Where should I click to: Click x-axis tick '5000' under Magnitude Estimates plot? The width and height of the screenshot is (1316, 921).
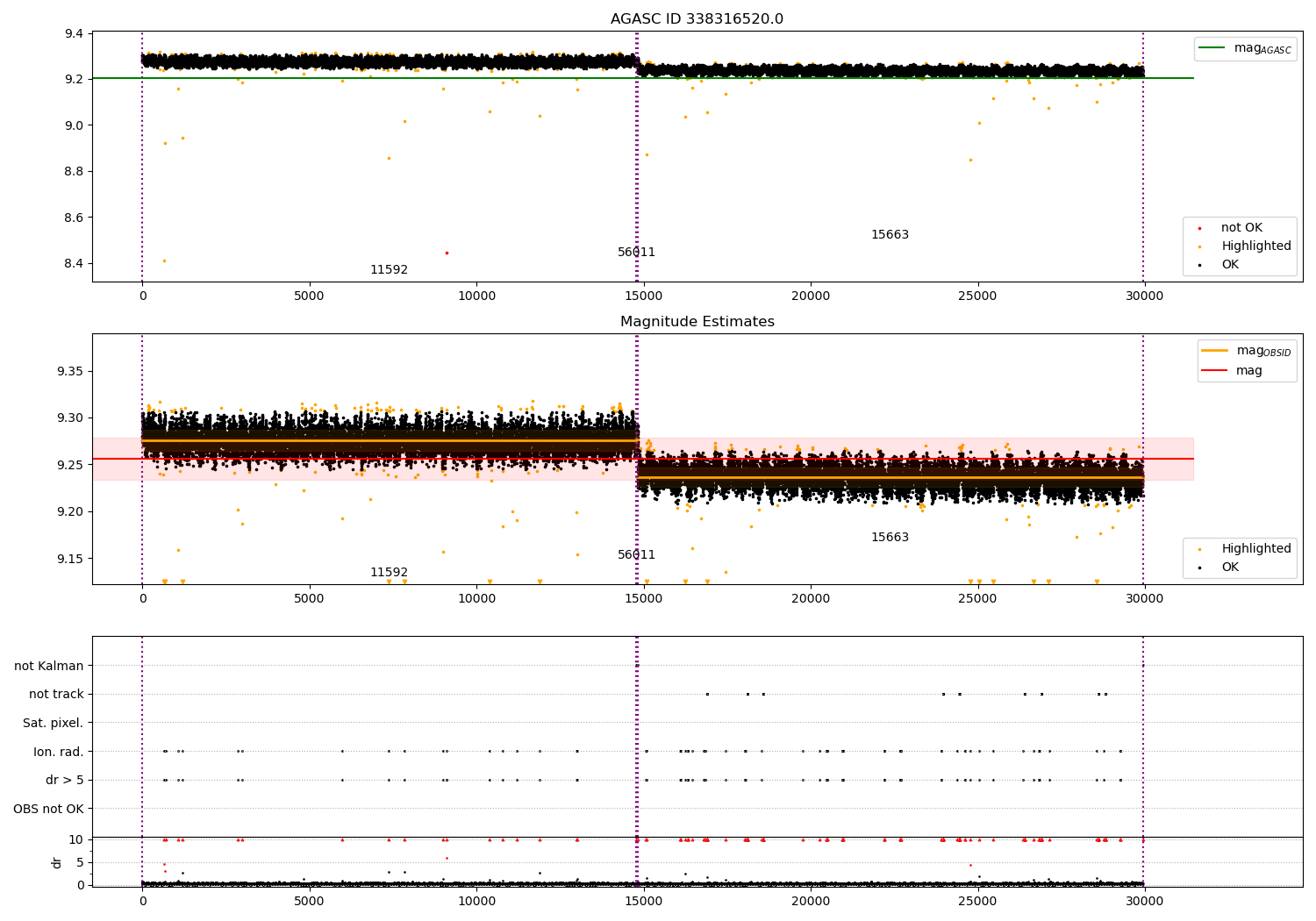tap(309, 599)
